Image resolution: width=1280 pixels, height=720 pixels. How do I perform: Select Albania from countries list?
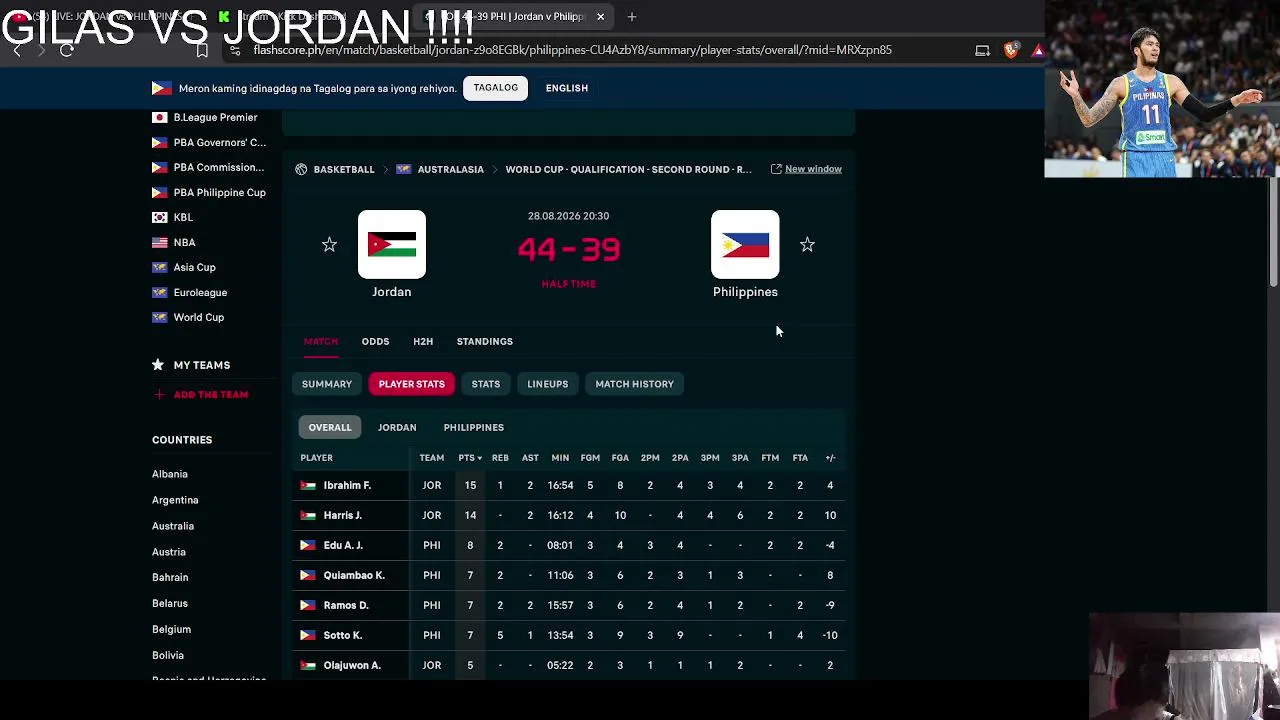click(170, 474)
